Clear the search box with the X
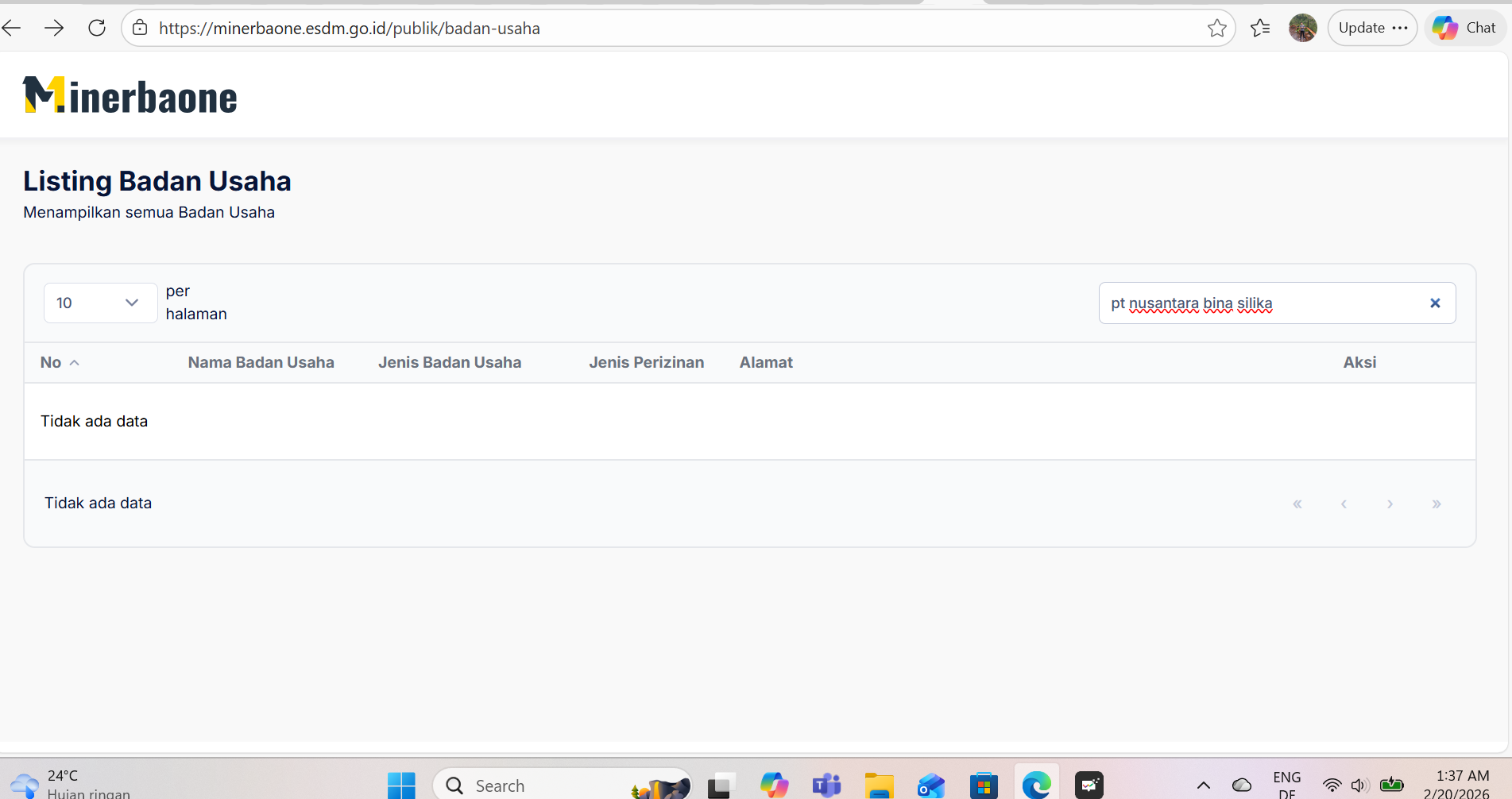 [x=1435, y=303]
